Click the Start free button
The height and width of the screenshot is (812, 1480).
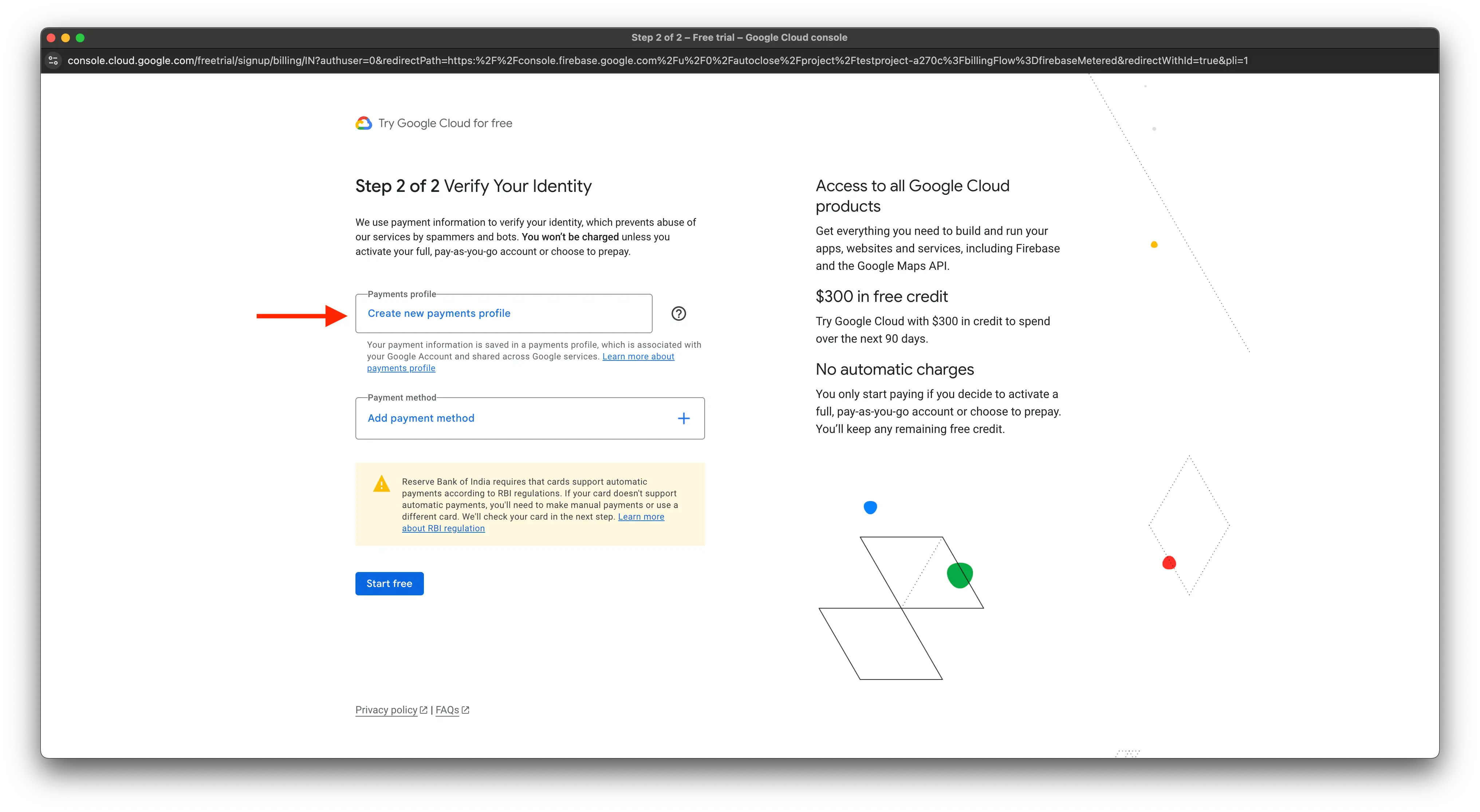[390, 583]
